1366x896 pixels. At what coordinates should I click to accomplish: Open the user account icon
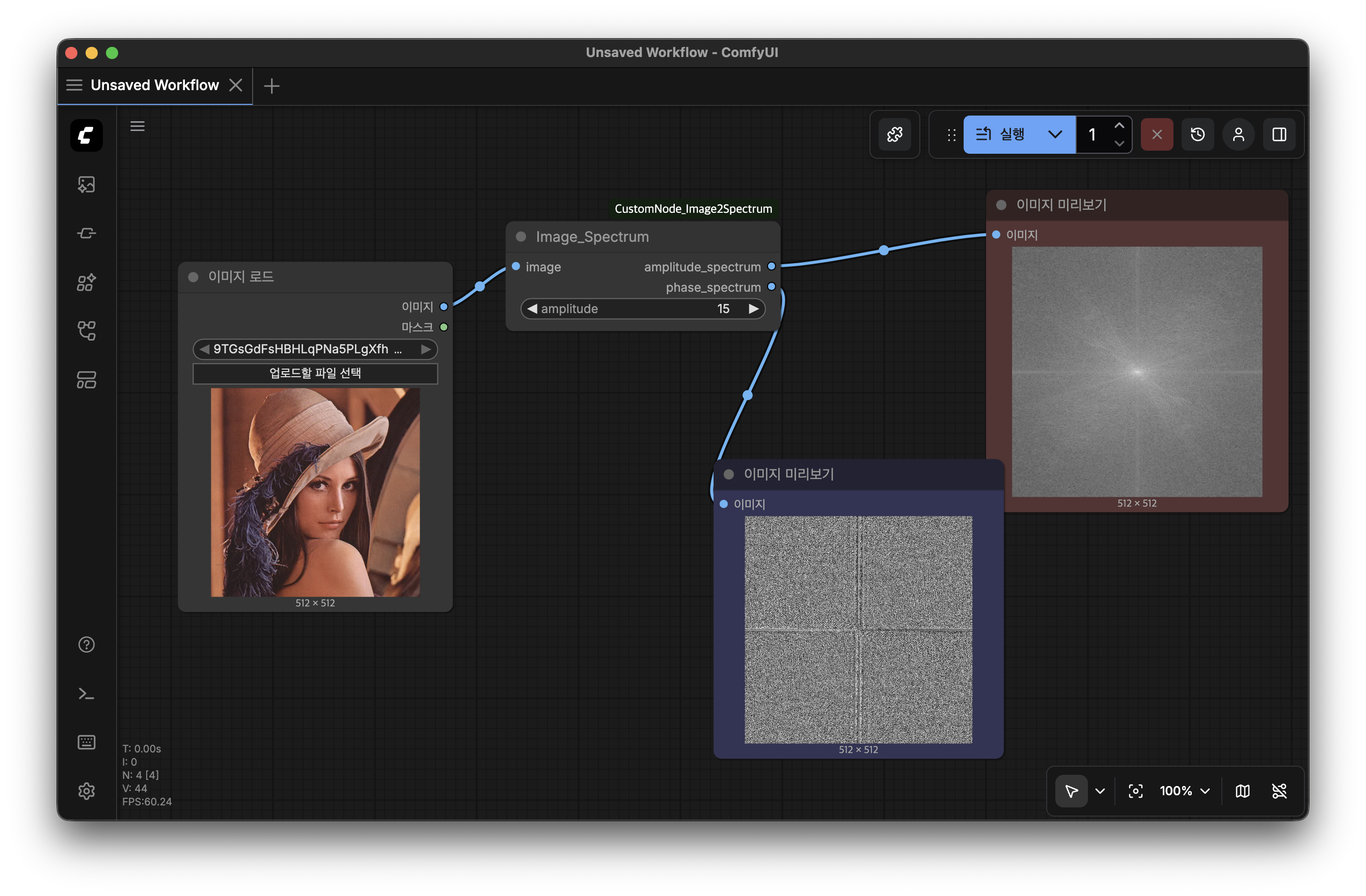pyautogui.click(x=1239, y=134)
